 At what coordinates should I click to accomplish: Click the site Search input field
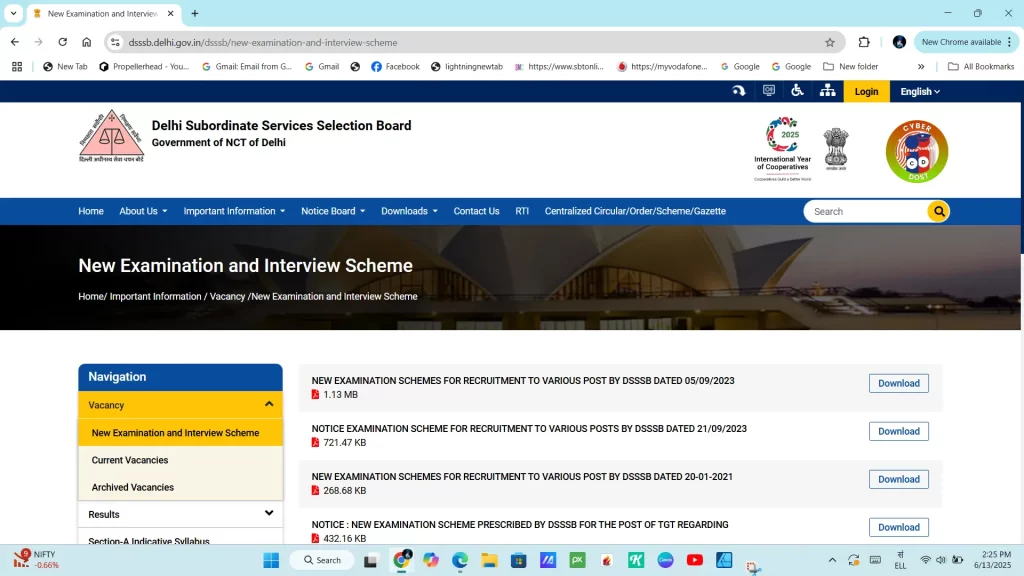[865, 211]
